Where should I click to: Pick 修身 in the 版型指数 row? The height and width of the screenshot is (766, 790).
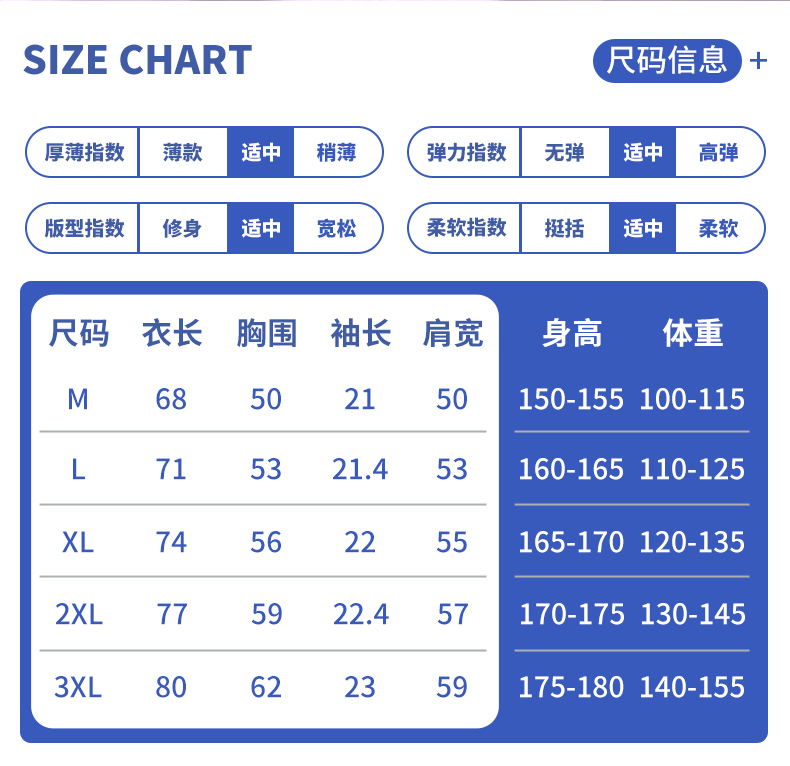(182, 228)
